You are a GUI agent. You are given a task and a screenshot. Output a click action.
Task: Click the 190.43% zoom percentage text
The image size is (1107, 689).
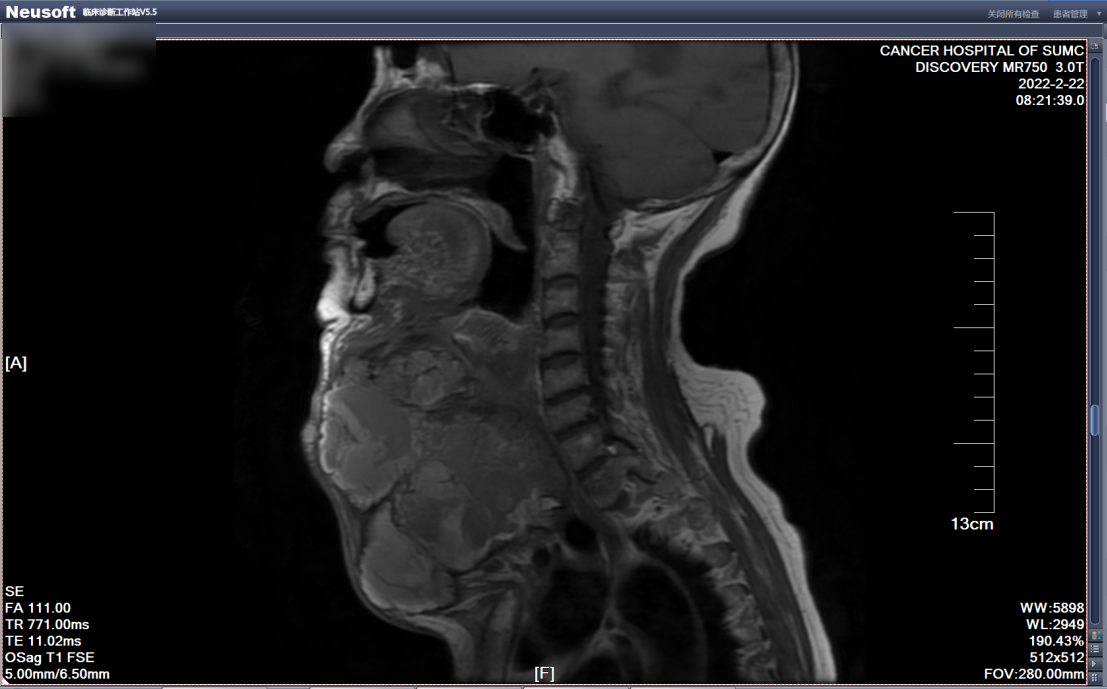(x=1056, y=641)
